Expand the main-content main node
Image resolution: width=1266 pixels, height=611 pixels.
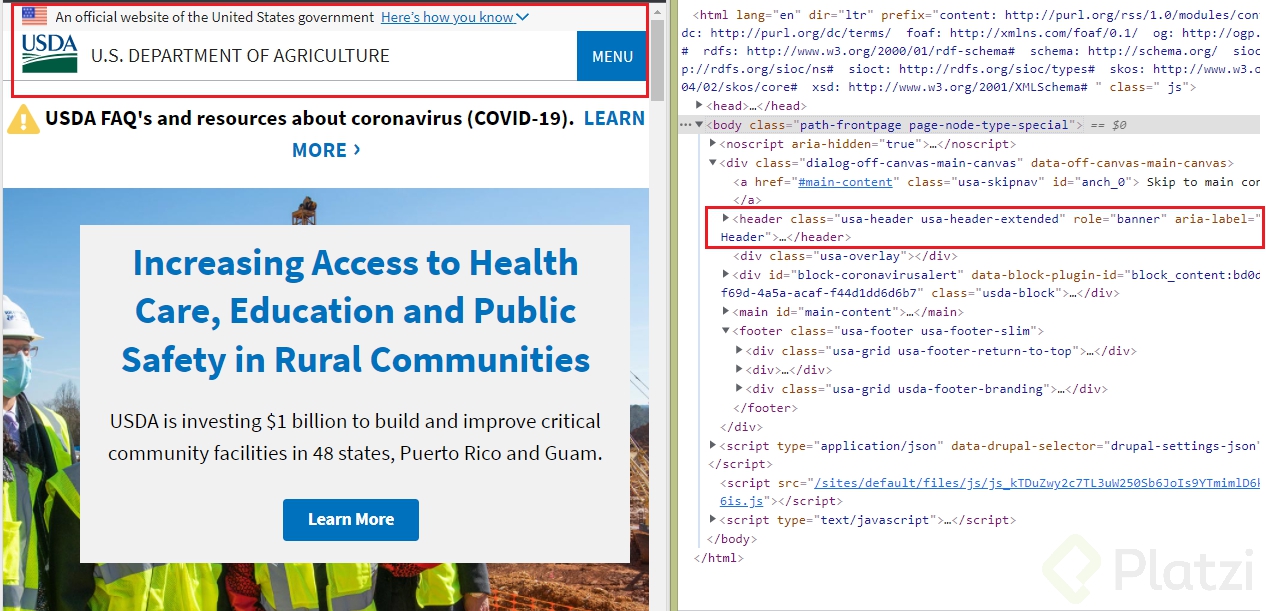pyautogui.click(x=726, y=312)
